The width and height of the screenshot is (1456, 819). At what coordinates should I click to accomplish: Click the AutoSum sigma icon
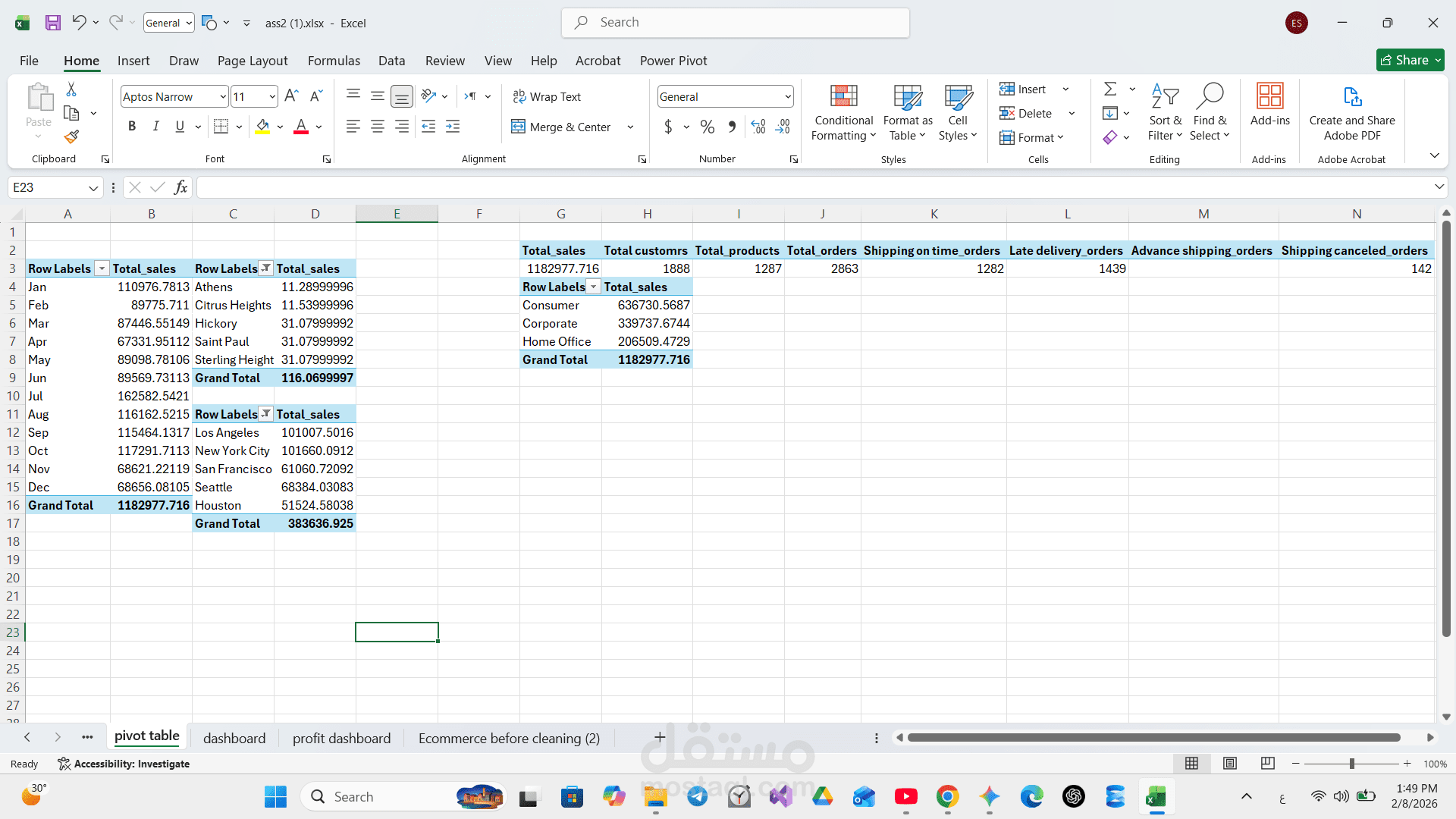pos(1110,89)
